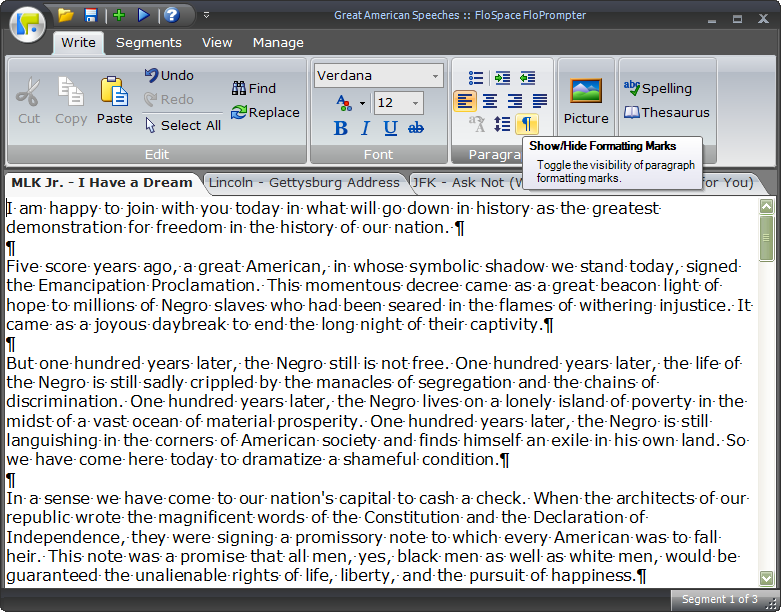Open the Replace tool
This screenshot has height=612, width=781.
[x=265, y=112]
